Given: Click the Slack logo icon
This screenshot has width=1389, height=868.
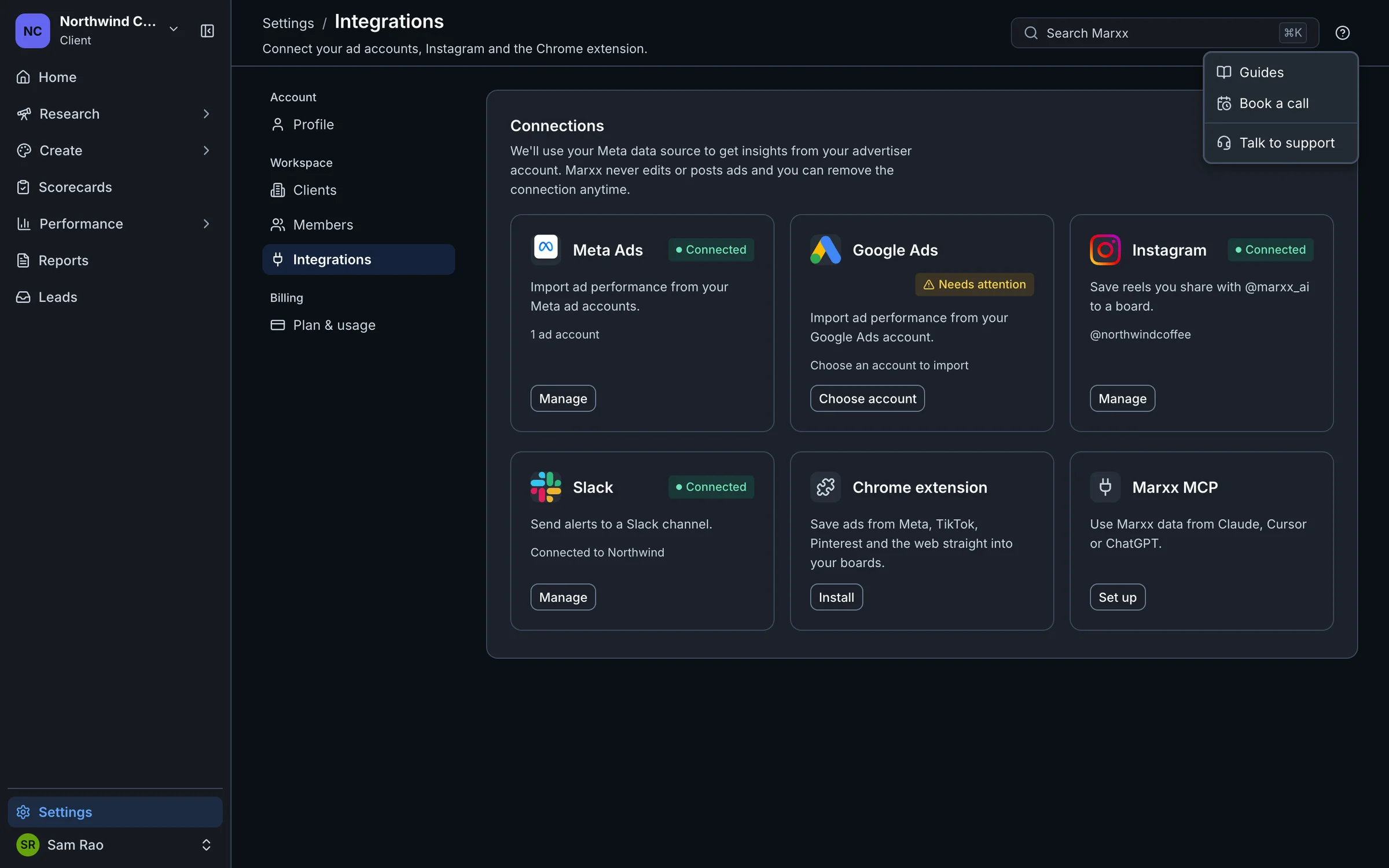Looking at the screenshot, I should point(546,487).
